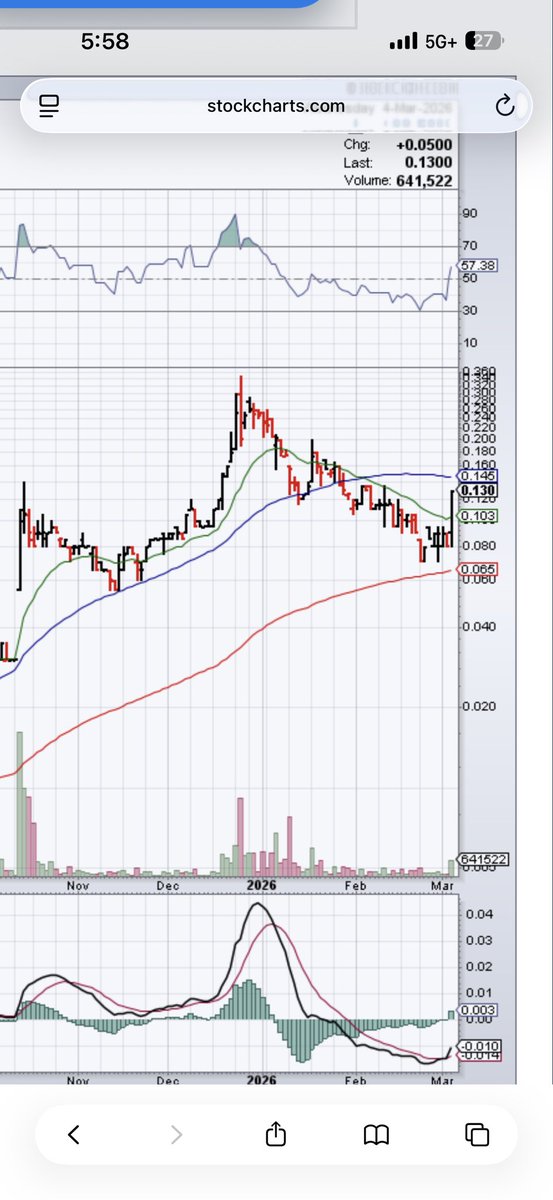Viewport: 553px width, 1200px height.
Task: Open the bookmarks icon
Action: 376,1134
